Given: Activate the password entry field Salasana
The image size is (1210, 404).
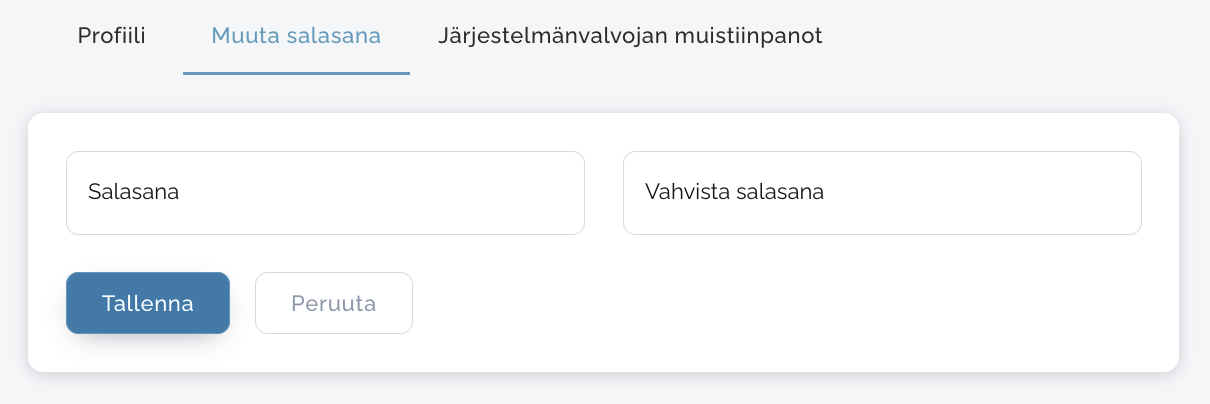Looking at the screenshot, I should pos(325,193).
